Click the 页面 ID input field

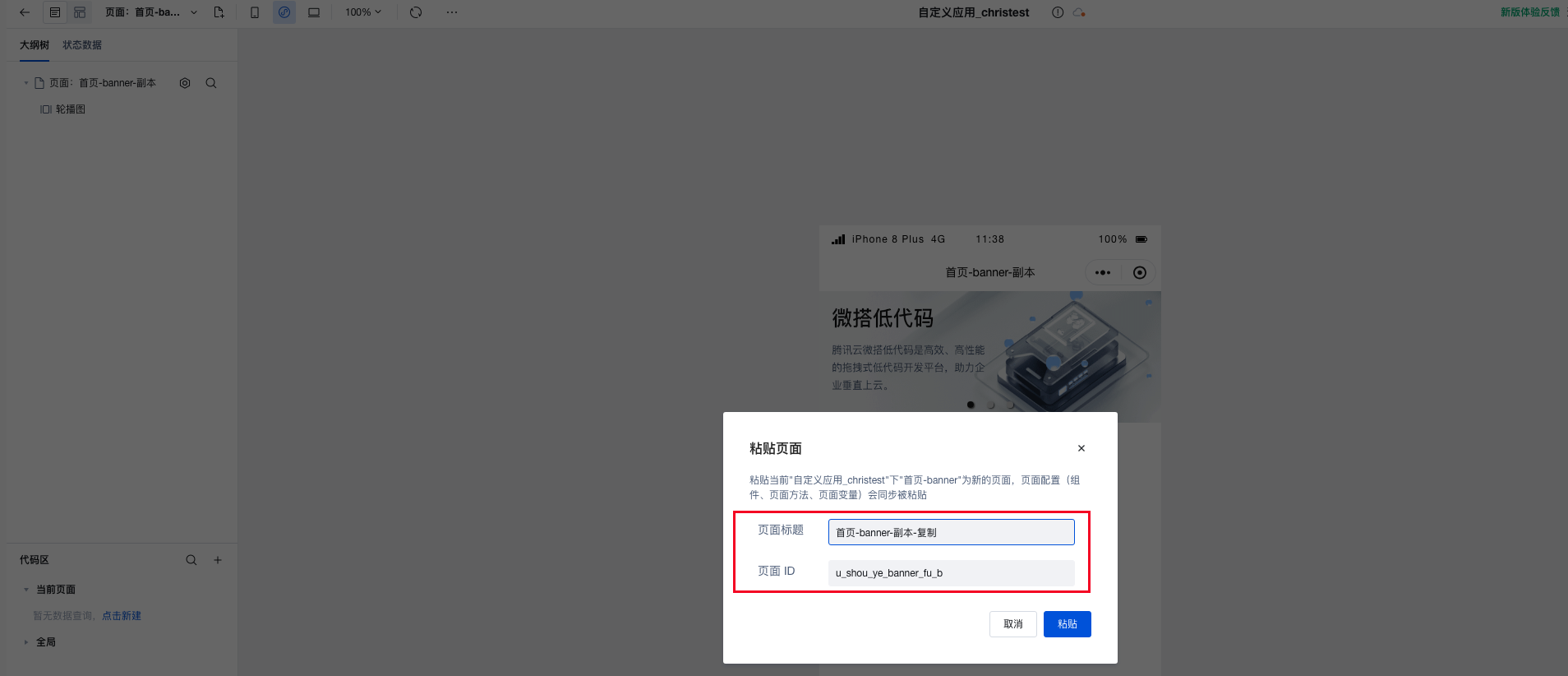tap(952, 573)
